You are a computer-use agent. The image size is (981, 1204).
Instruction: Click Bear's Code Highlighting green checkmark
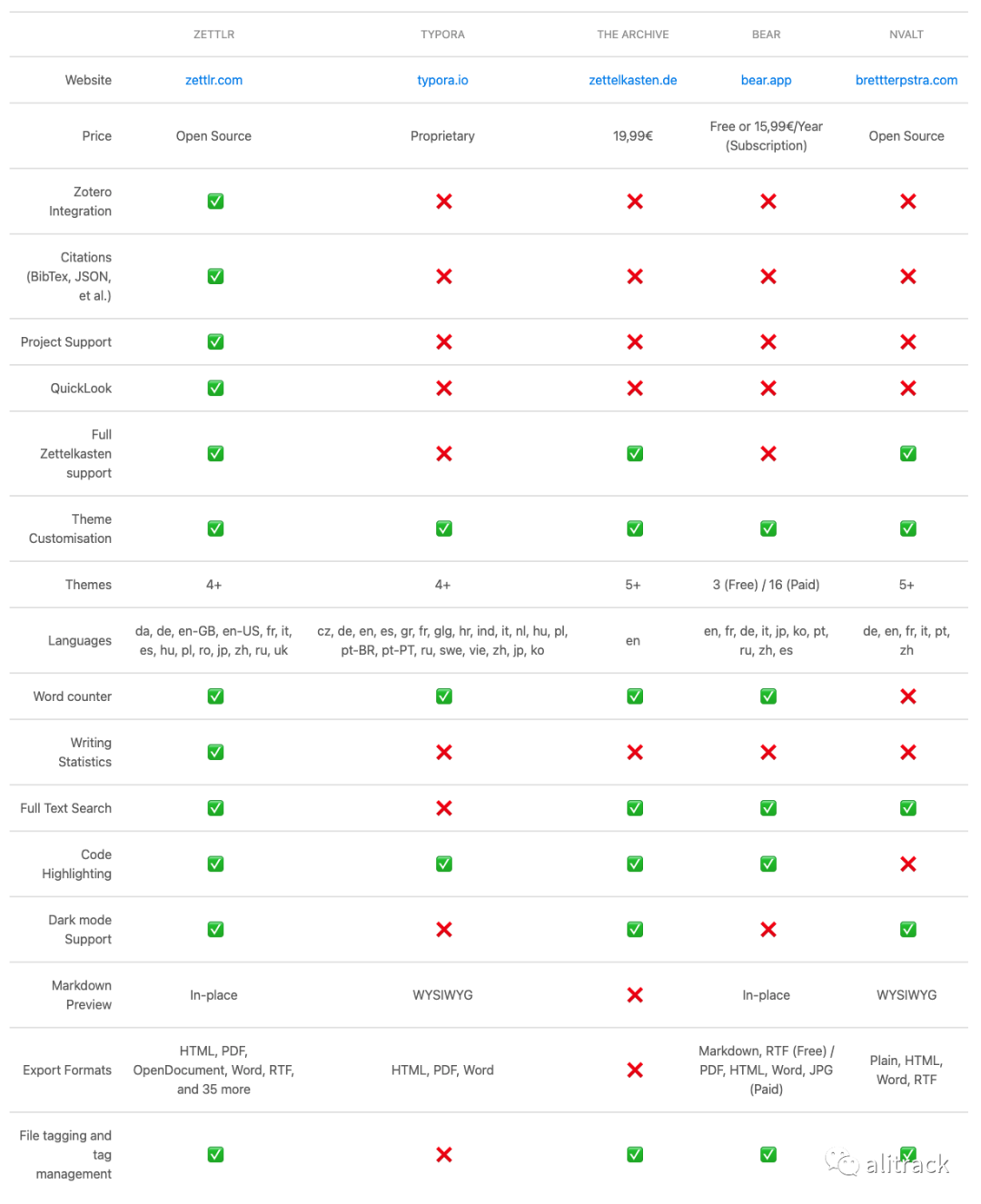pos(768,864)
